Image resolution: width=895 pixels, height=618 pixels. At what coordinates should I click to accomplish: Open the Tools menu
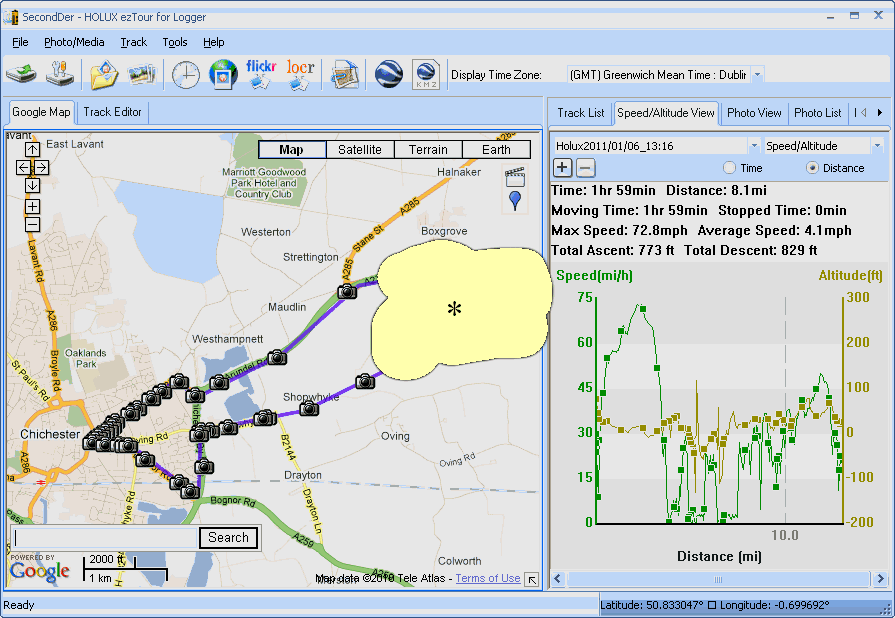pyautogui.click(x=175, y=42)
